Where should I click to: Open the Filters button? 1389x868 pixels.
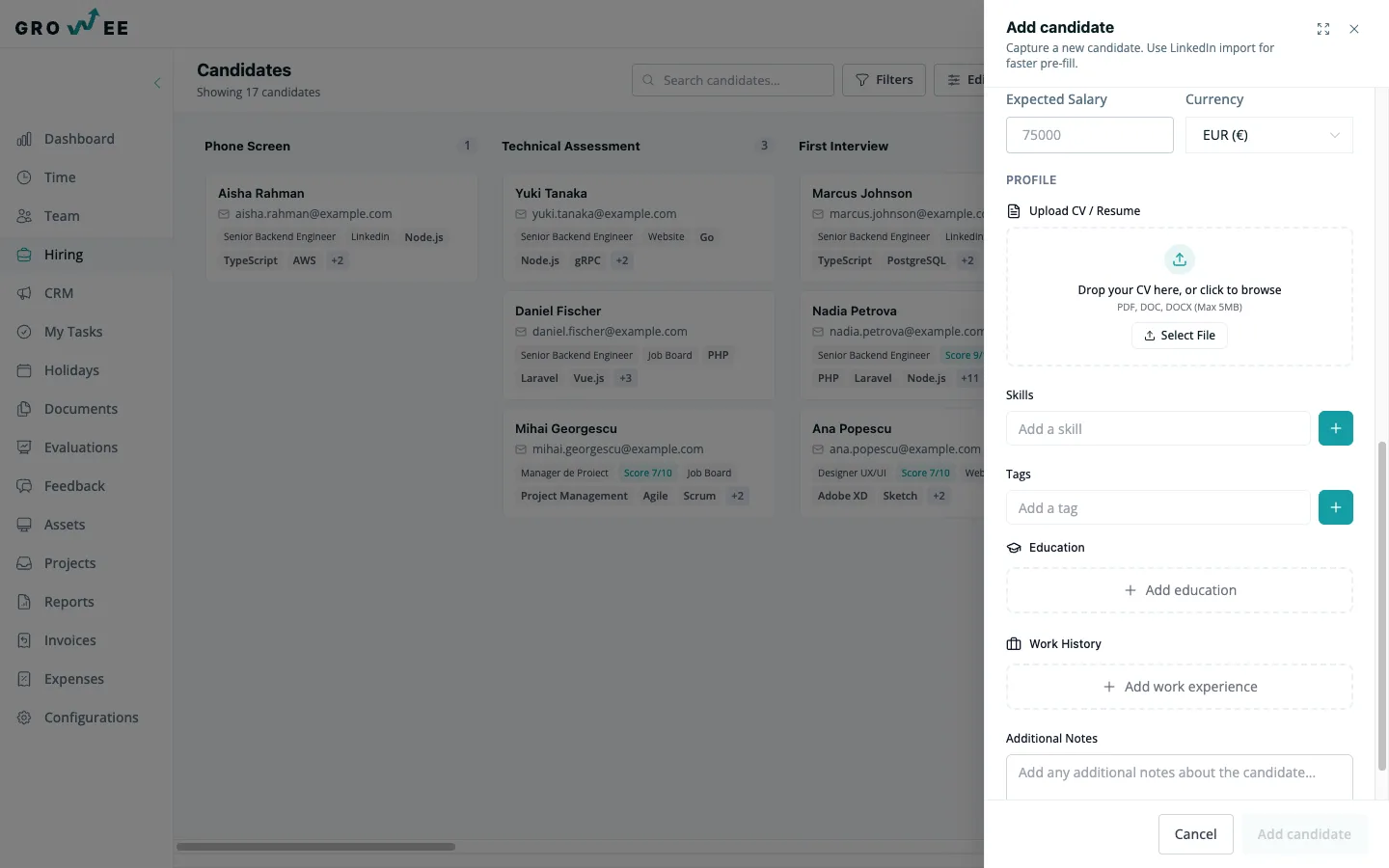tap(885, 80)
